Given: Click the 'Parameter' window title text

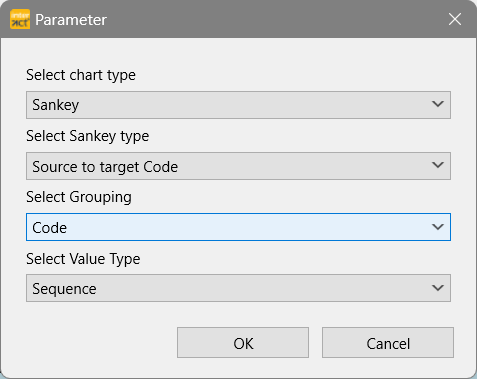Looking at the screenshot, I should [x=71, y=20].
